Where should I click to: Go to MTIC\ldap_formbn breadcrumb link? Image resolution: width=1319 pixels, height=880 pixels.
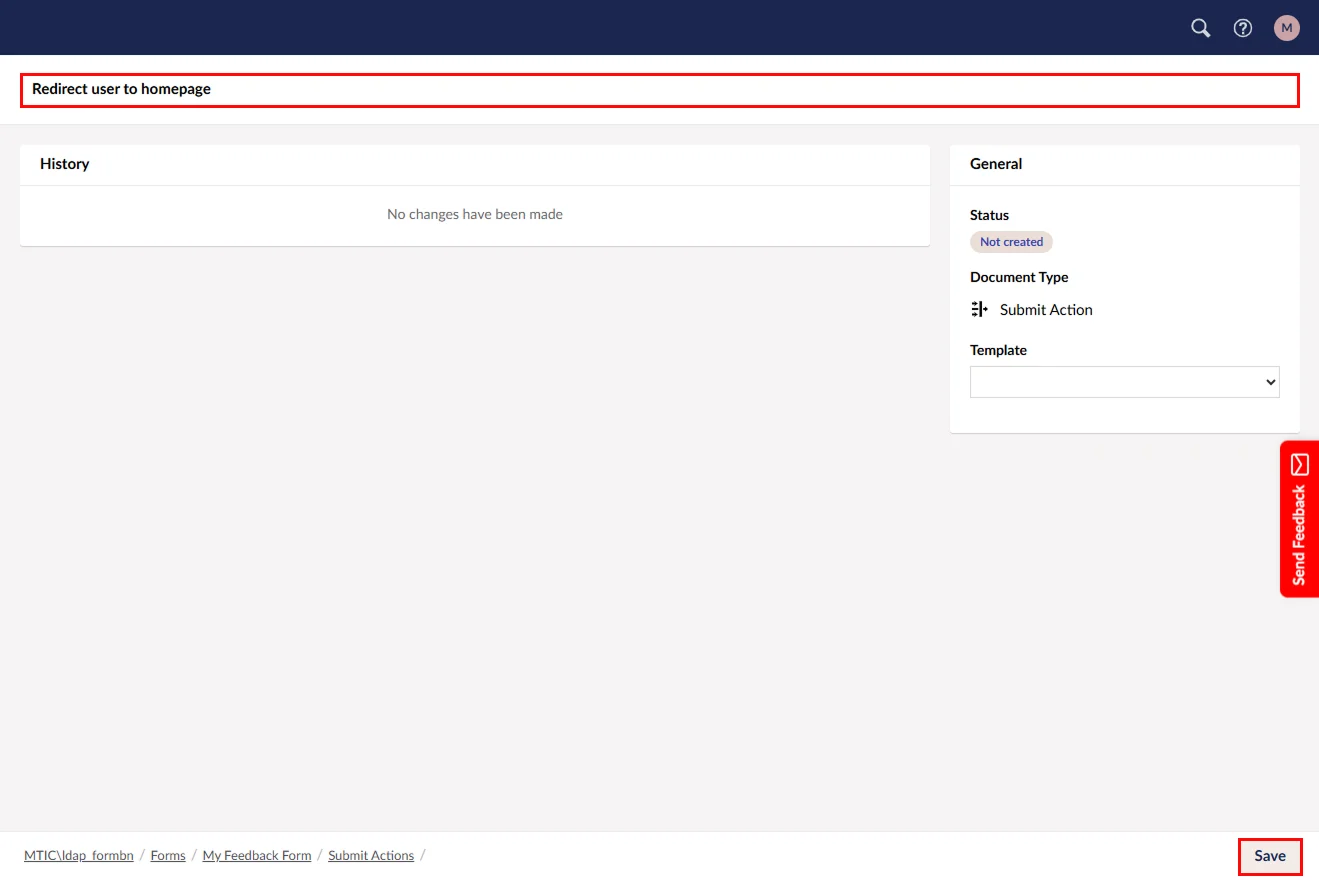coord(79,856)
